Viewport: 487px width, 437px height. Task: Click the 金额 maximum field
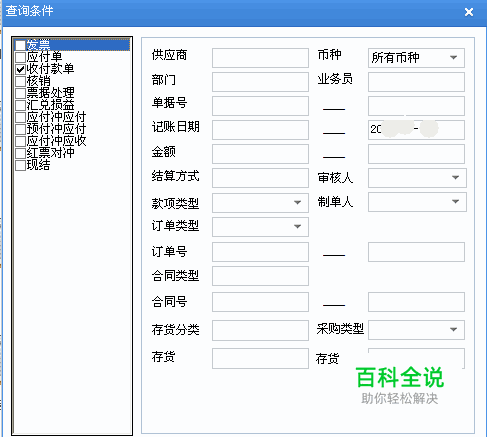(416, 154)
